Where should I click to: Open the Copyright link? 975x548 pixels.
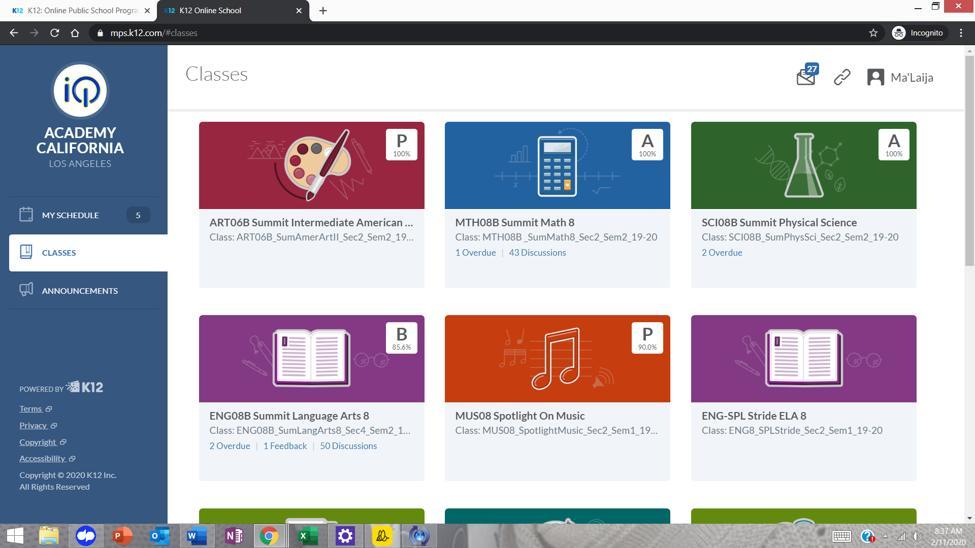pyautogui.click(x=43, y=442)
